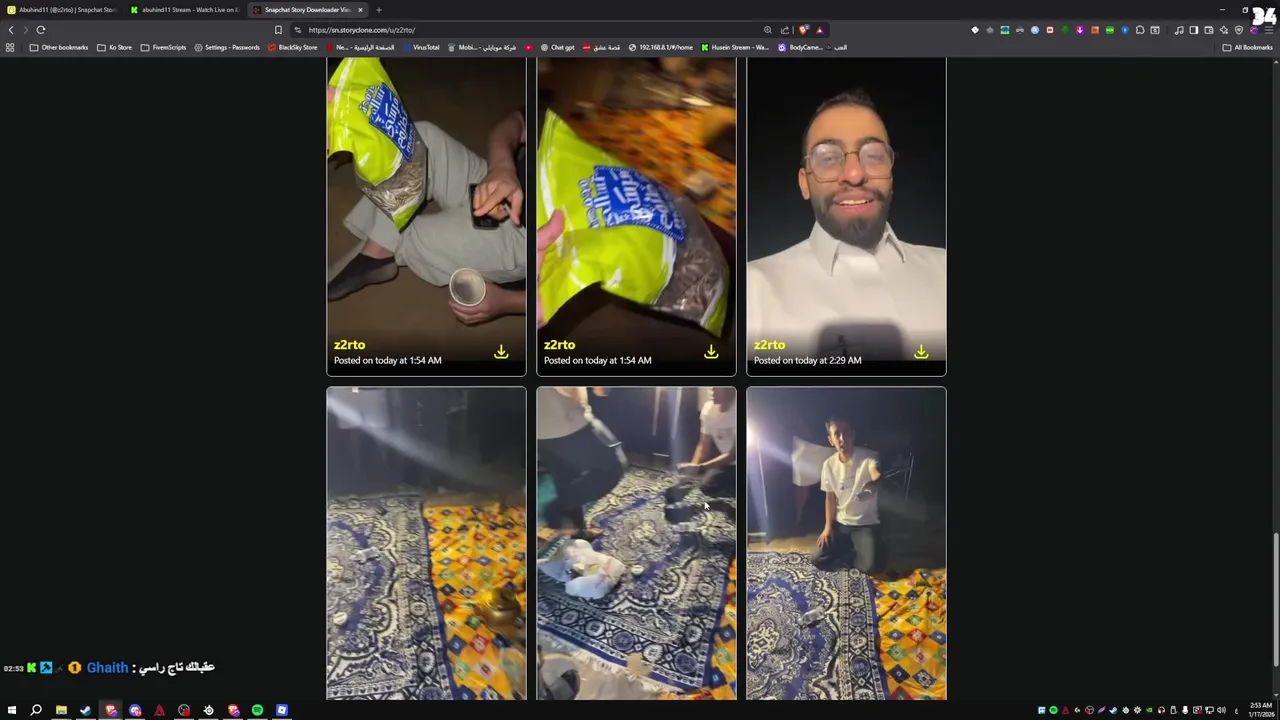This screenshot has height=720, width=1280.
Task: Open Discord from the taskbar
Action: click(135, 710)
